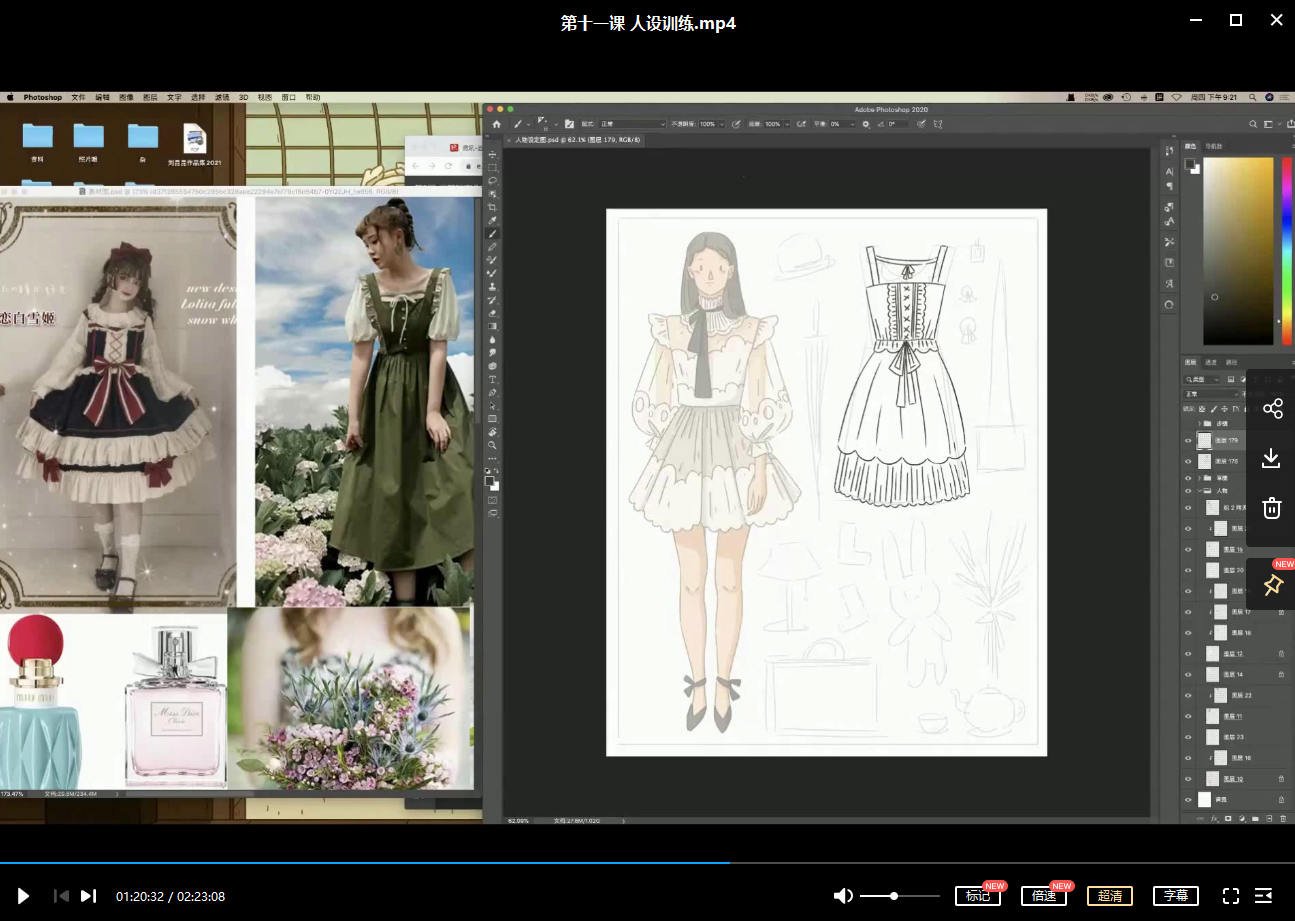Viewport: 1295px width, 921px height.
Task: Open the playlist icon in the player bar
Action: (1264, 896)
